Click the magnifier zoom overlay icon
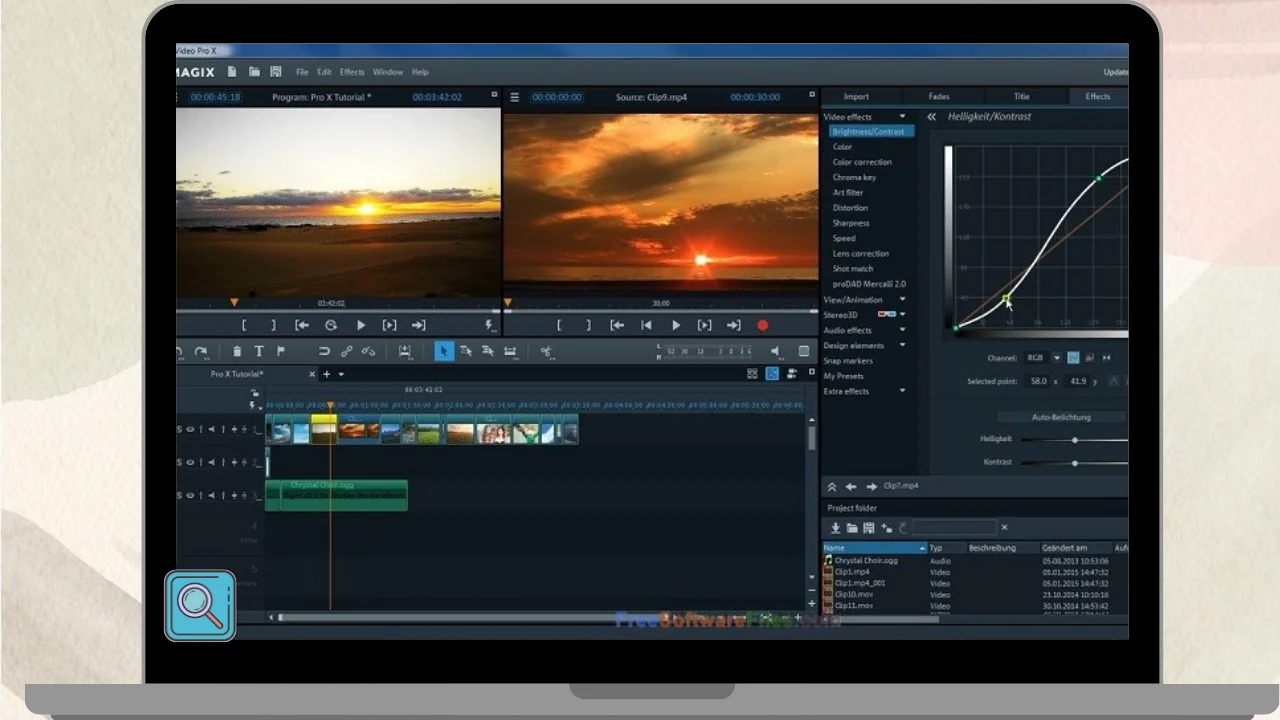1280x720 pixels. tap(200, 606)
